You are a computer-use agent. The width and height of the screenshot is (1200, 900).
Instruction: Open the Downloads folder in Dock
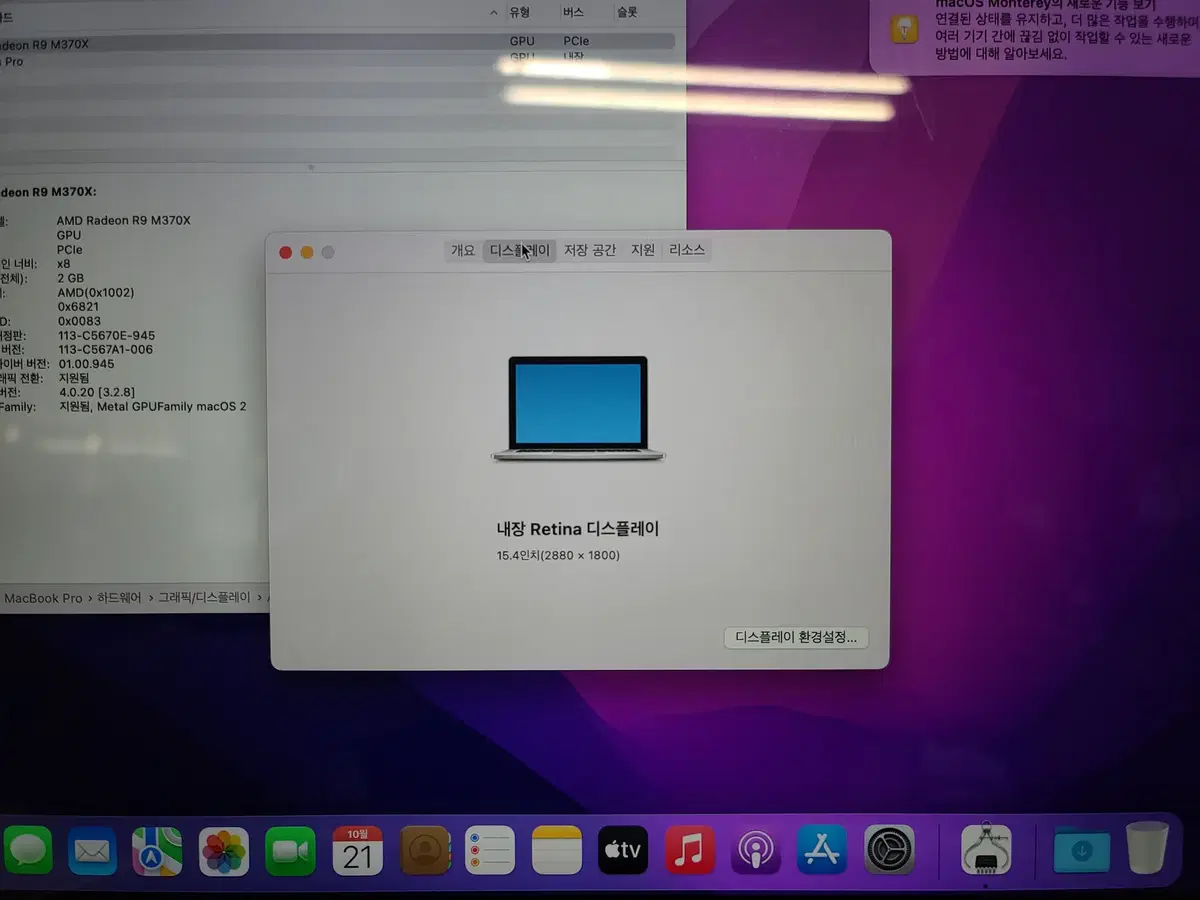1081,851
